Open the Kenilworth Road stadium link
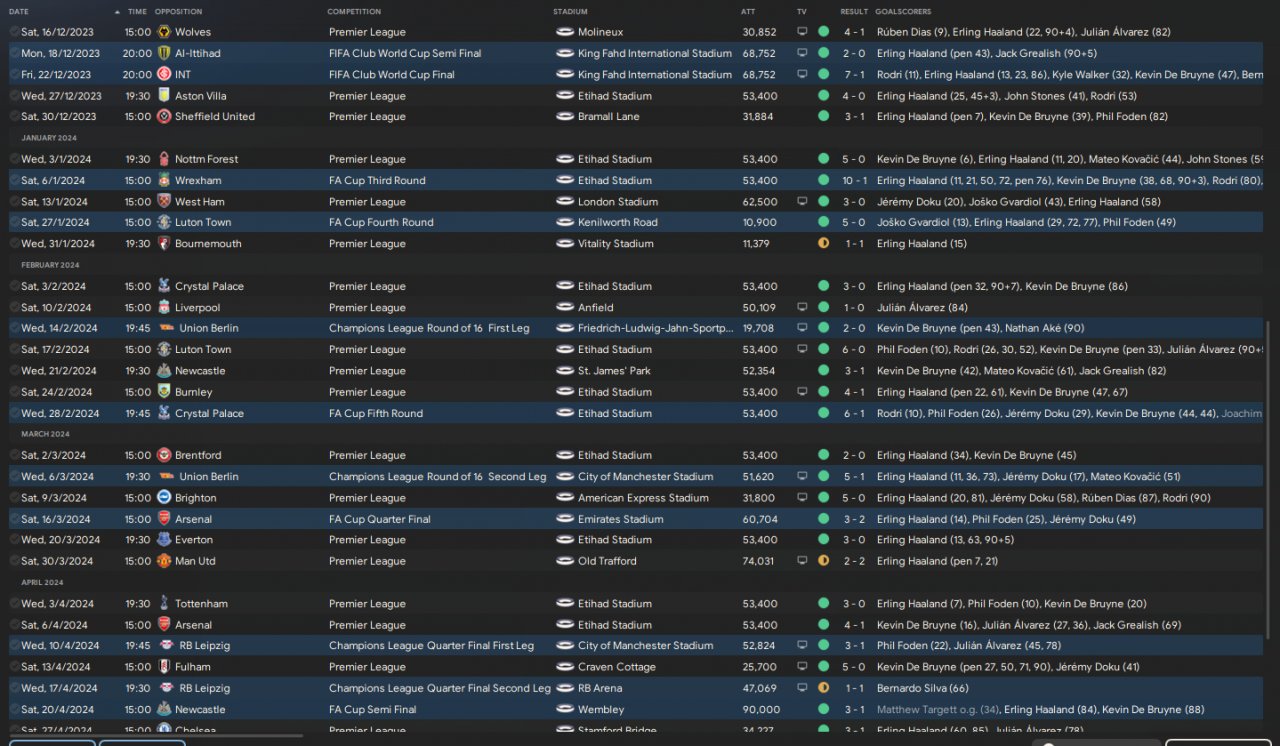Viewport: 1280px width, 746px height. point(618,222)
